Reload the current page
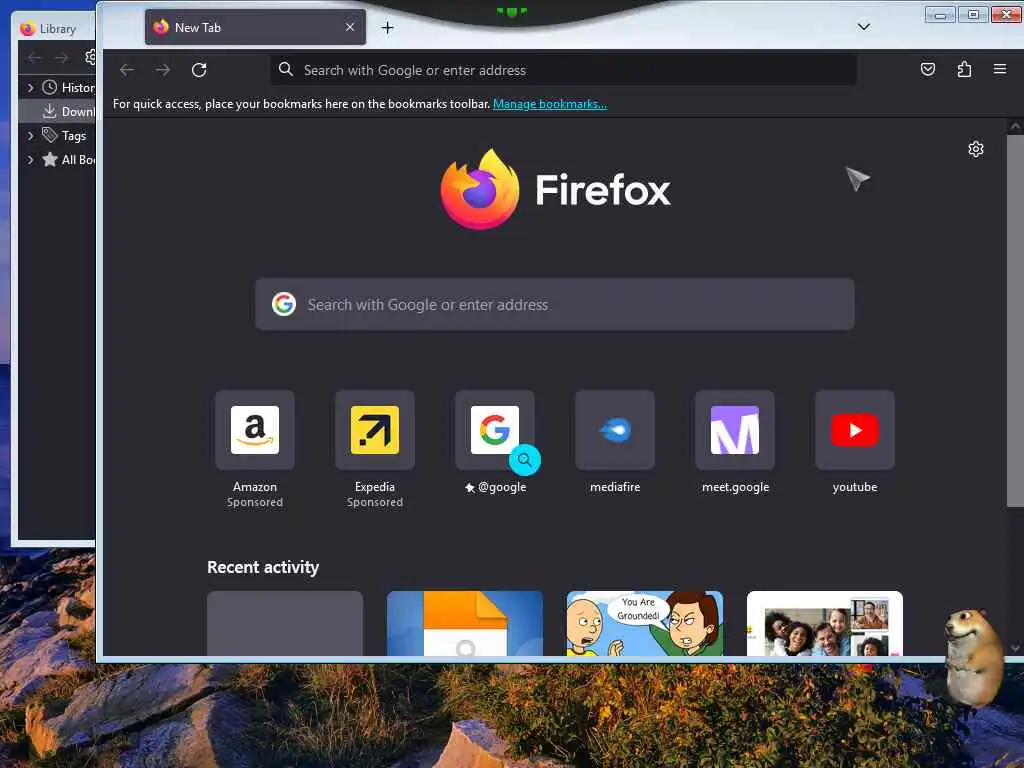This screenshot has height=768, width=1024. click(x=199, y=70)
